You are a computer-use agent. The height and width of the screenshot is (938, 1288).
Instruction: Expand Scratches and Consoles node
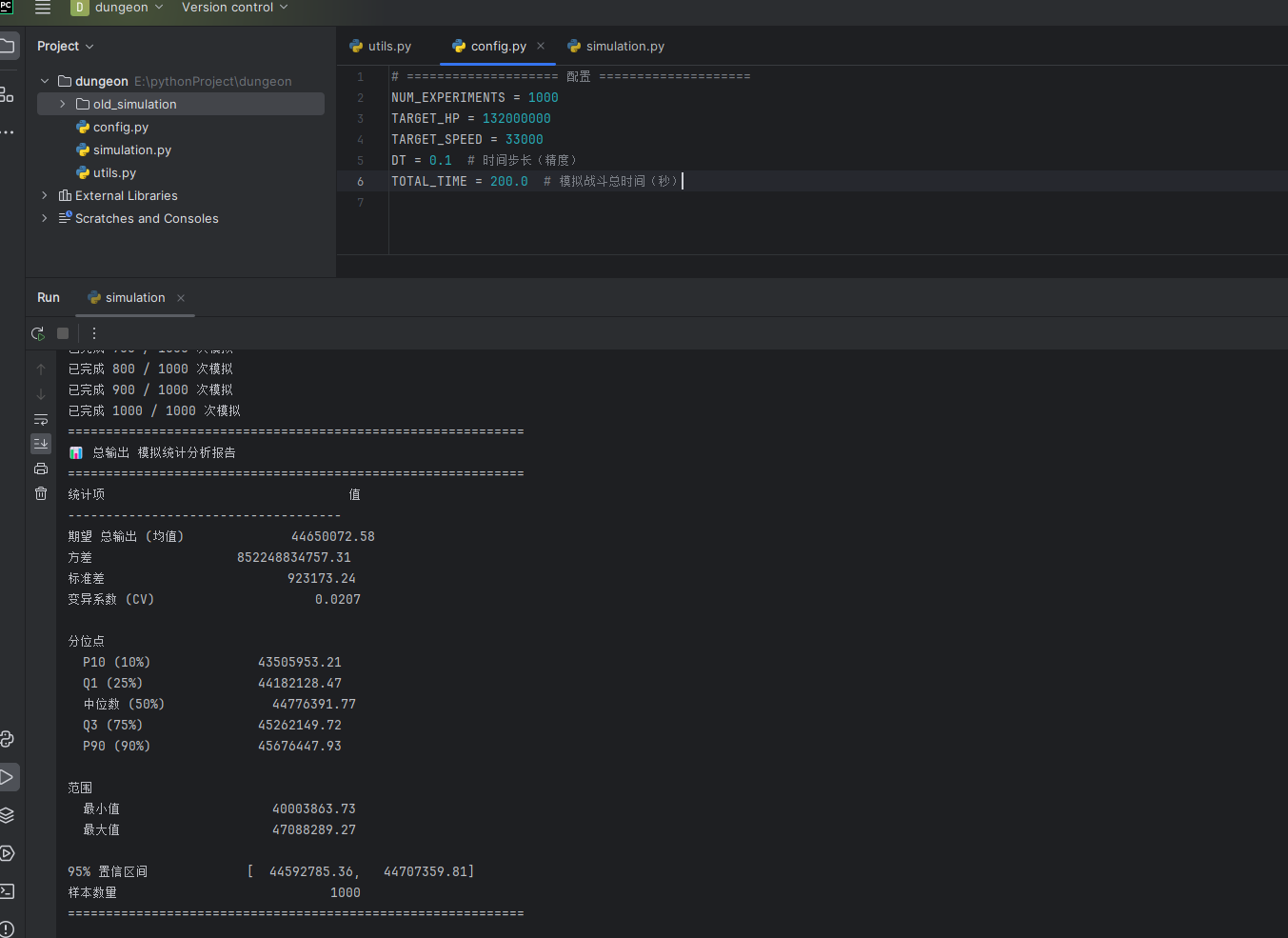[45, 218]
